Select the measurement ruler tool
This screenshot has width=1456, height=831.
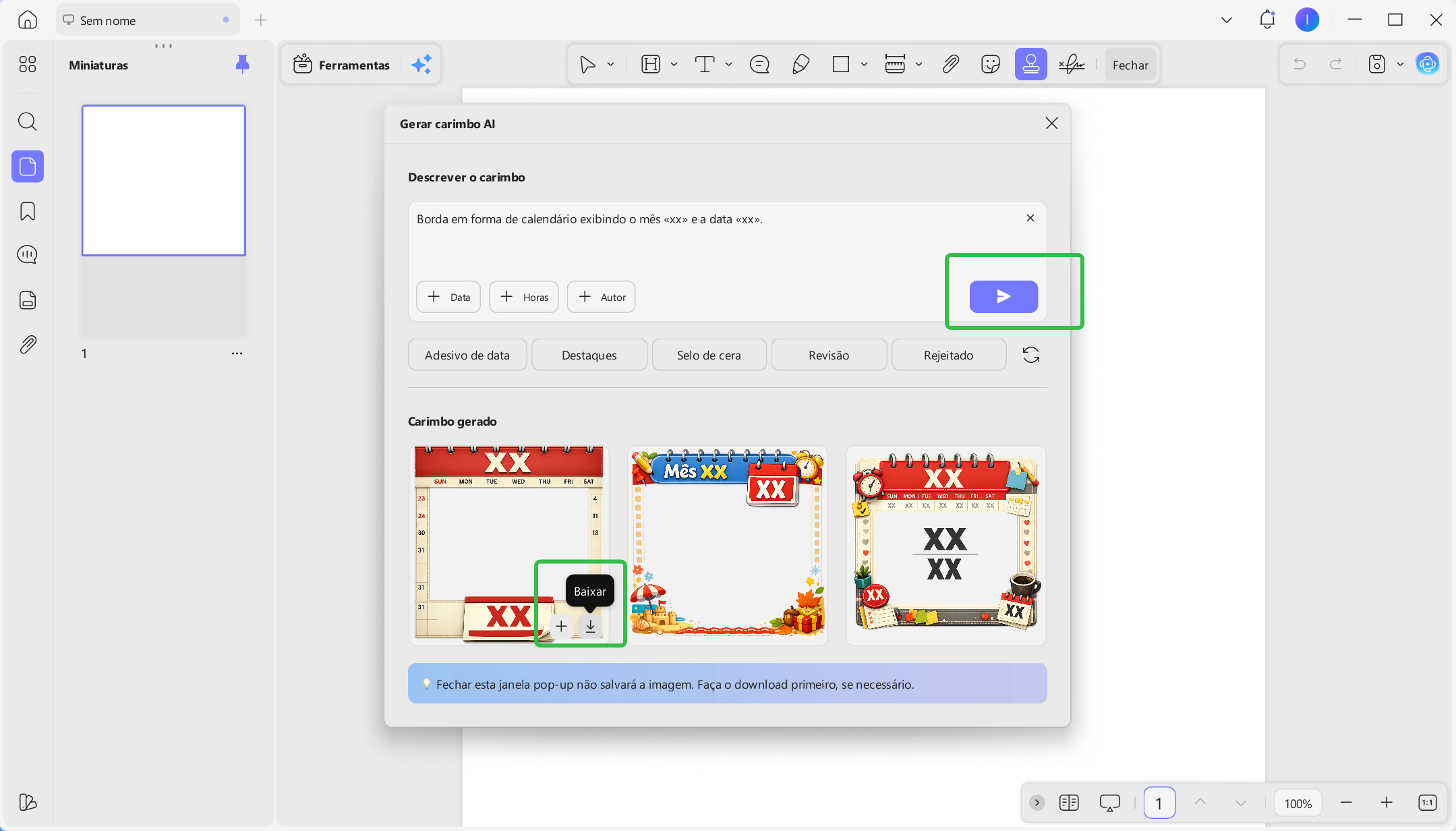895,65
